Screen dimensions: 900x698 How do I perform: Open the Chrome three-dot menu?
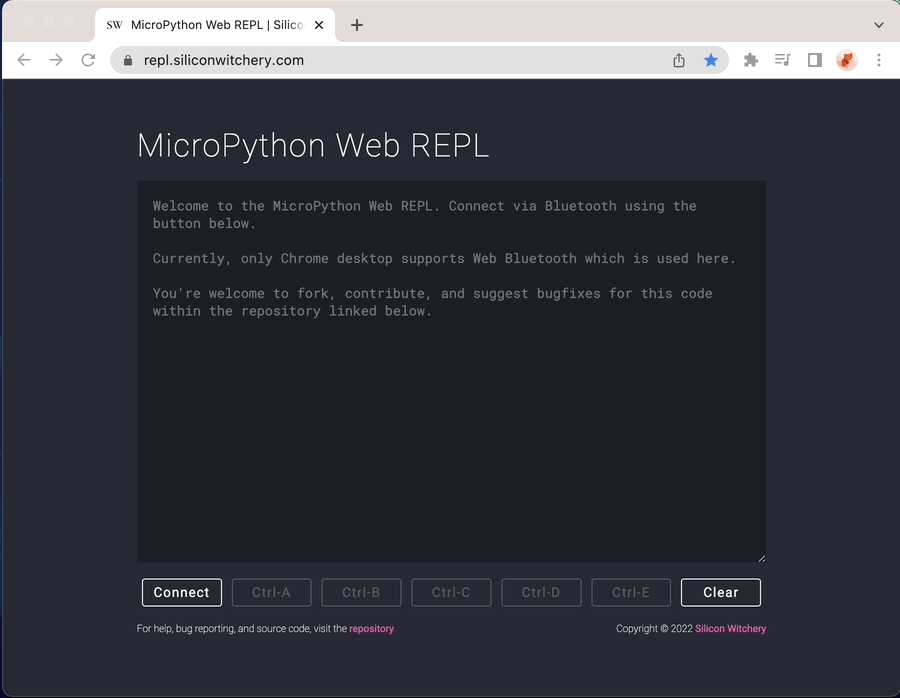(879, 60)
